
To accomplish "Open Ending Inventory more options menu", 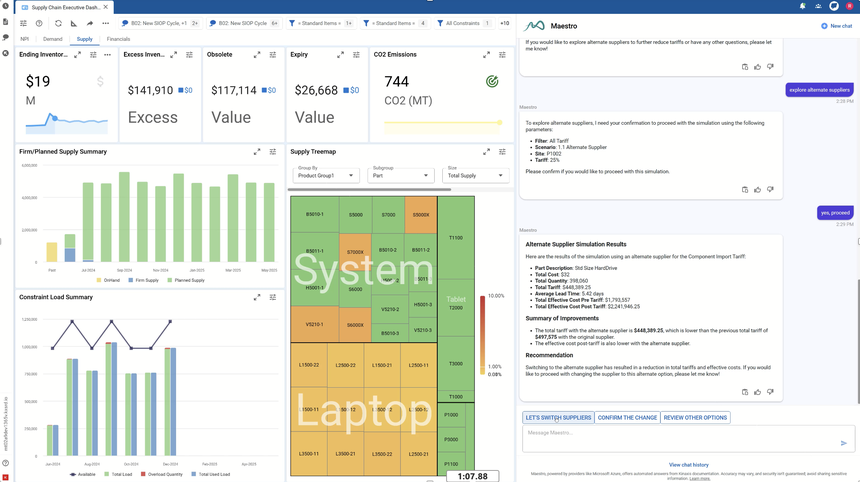I will pos(108,55).
